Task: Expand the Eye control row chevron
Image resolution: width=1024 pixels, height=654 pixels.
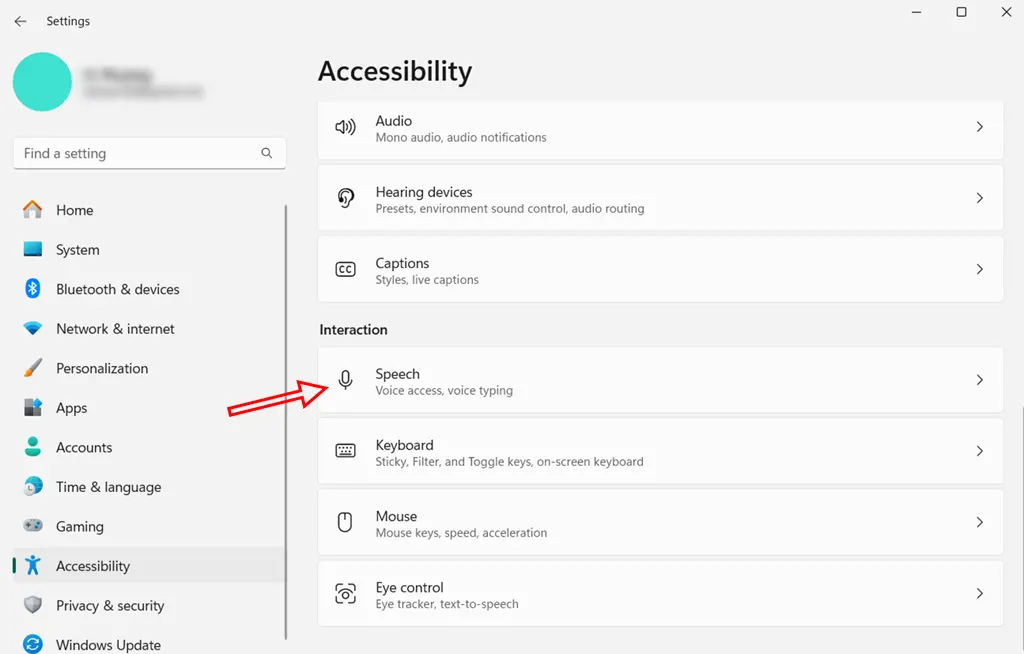Action: [980, 594]
